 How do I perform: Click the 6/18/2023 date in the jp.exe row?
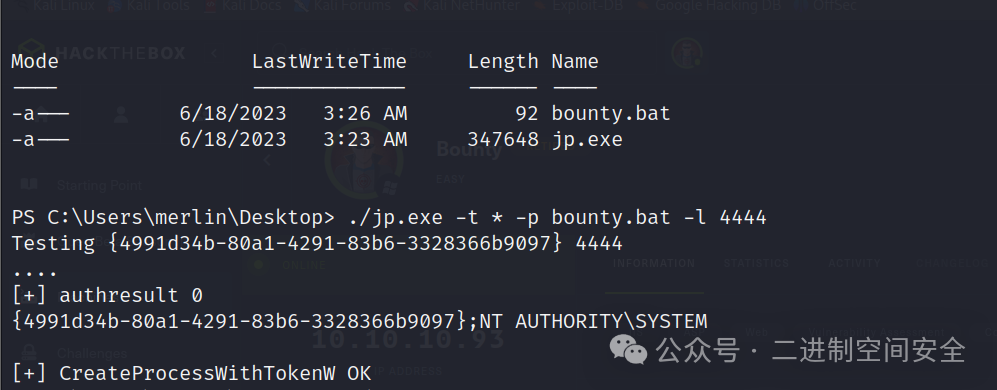pyautogui.click(x=233, y=140)
